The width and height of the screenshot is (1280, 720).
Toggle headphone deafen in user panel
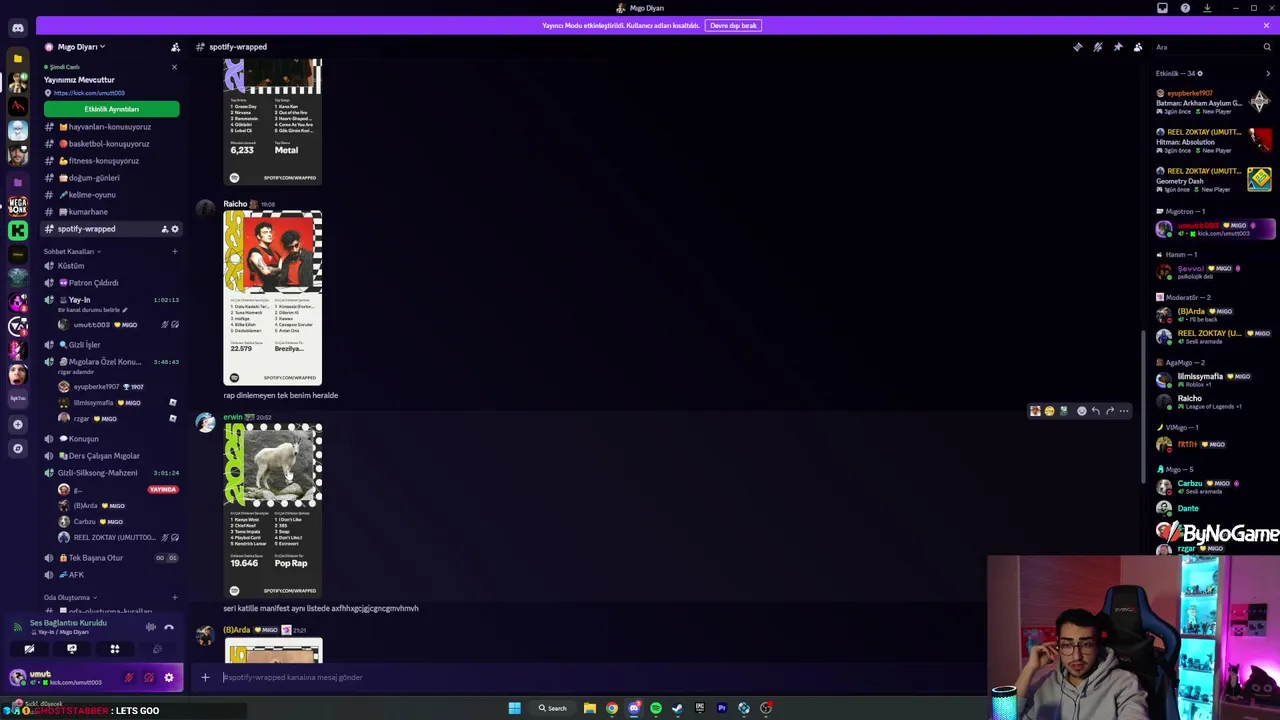tap(149, 678)
